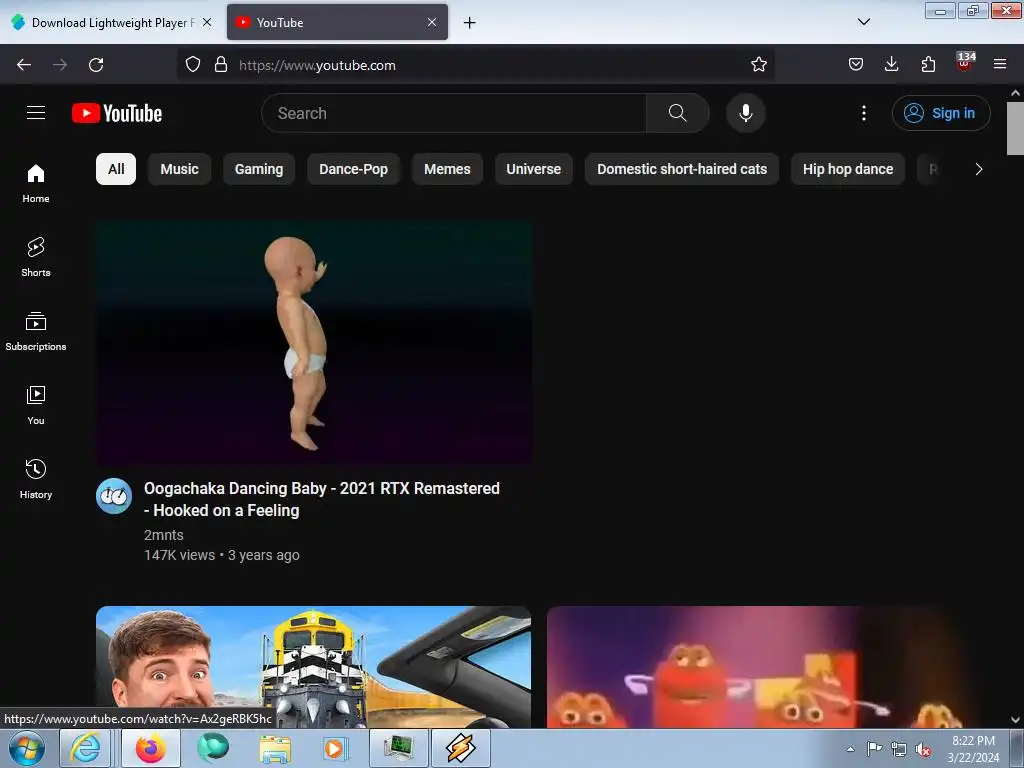Go to Home in sidebar
1024x768 pixels.
point(36,184)
